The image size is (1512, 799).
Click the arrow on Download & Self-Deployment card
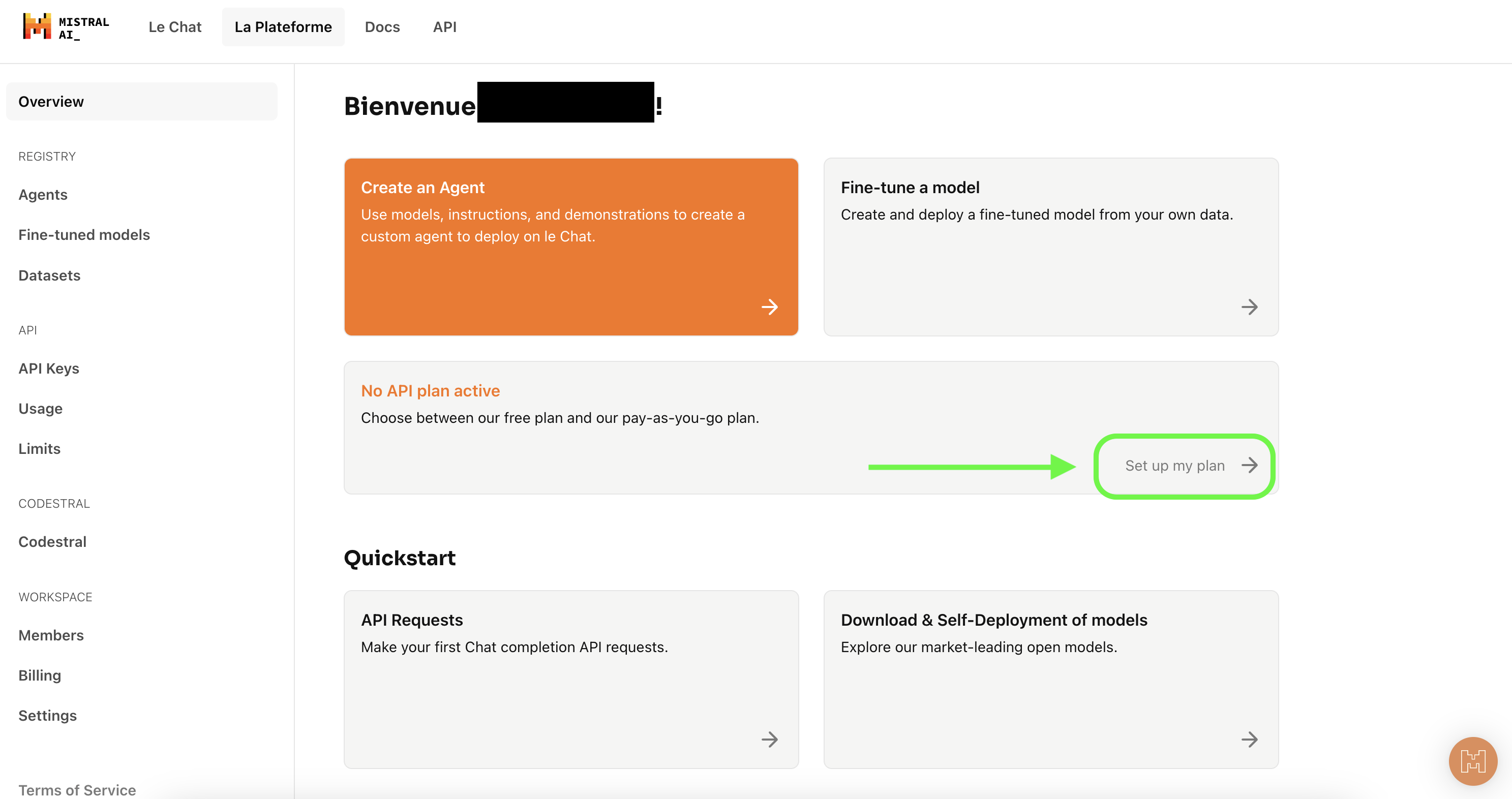(x=1249, y=739)
